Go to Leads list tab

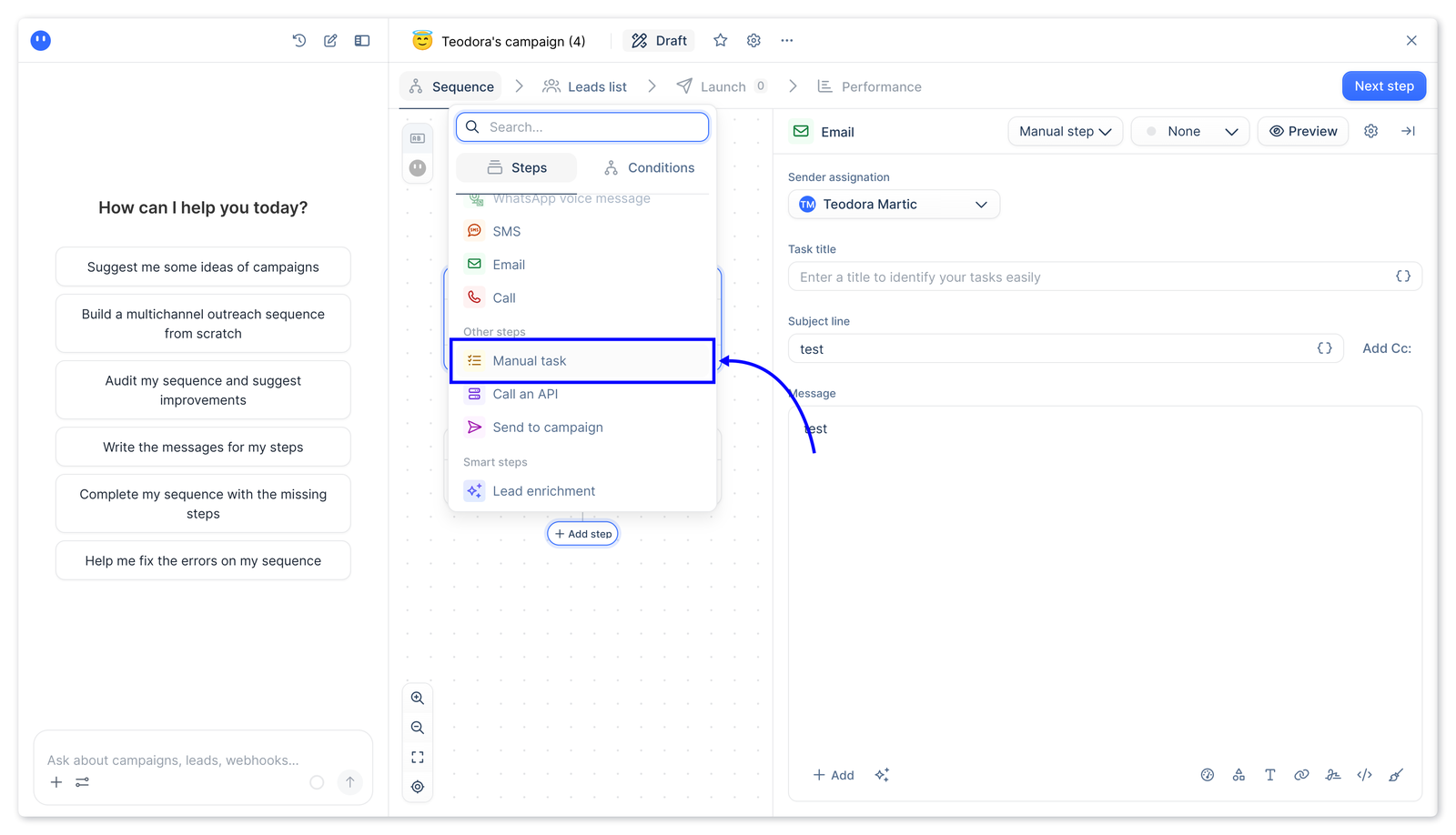(584, 86)
